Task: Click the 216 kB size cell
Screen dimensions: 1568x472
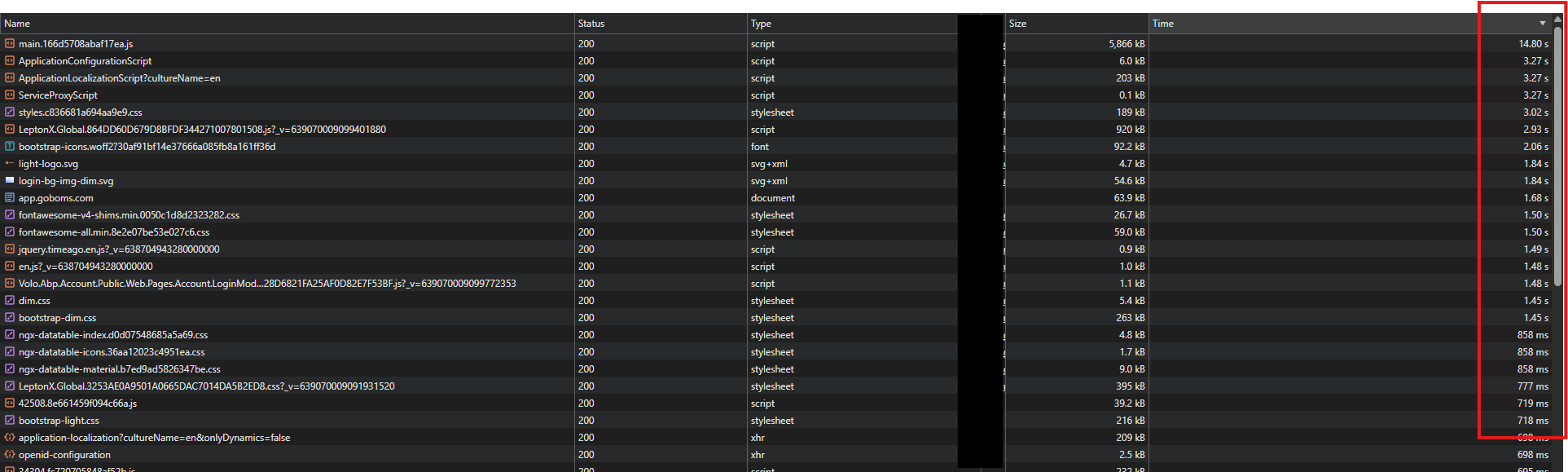Action: (1131, 420)
